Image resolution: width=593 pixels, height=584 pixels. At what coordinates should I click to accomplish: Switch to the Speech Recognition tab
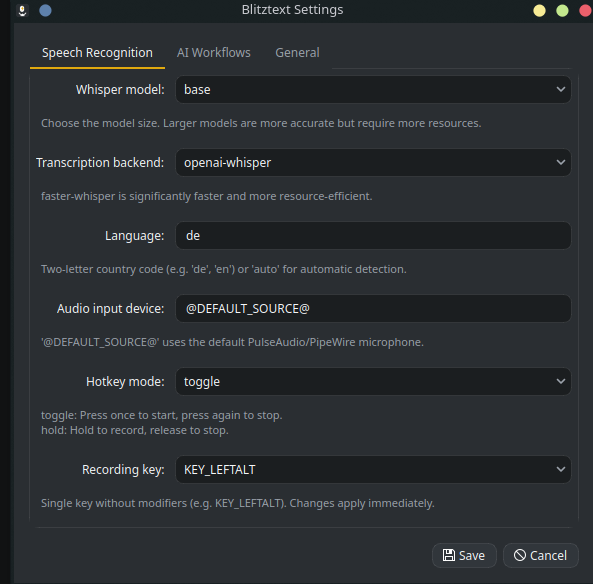(97, 53)
